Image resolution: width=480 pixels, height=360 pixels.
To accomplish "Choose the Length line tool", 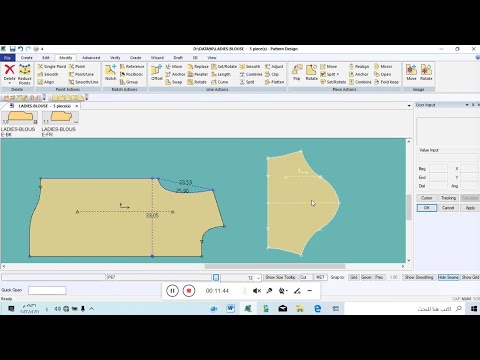I will [221, 74].
